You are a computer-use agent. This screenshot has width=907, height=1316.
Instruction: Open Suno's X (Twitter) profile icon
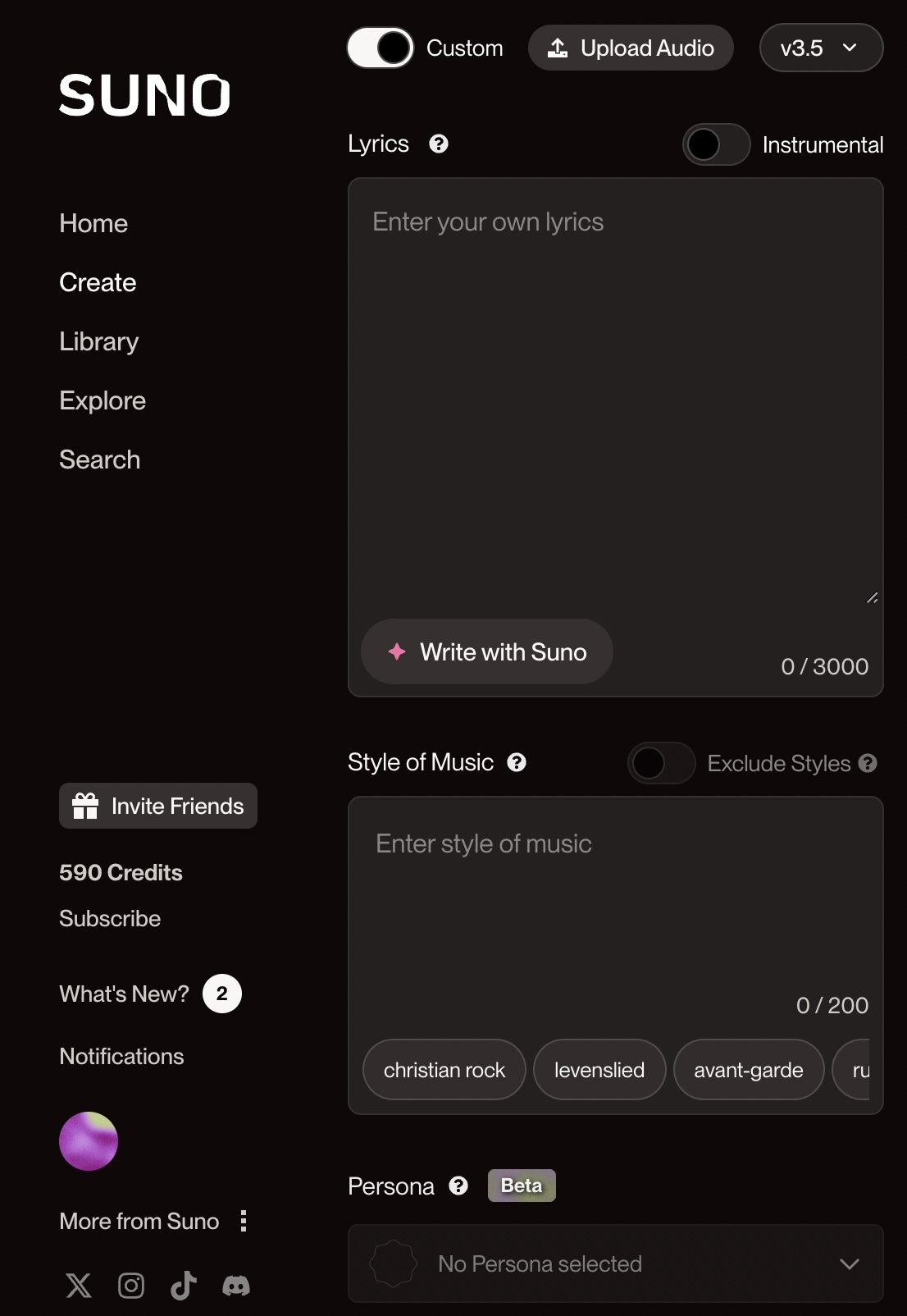coord(79,1285)
